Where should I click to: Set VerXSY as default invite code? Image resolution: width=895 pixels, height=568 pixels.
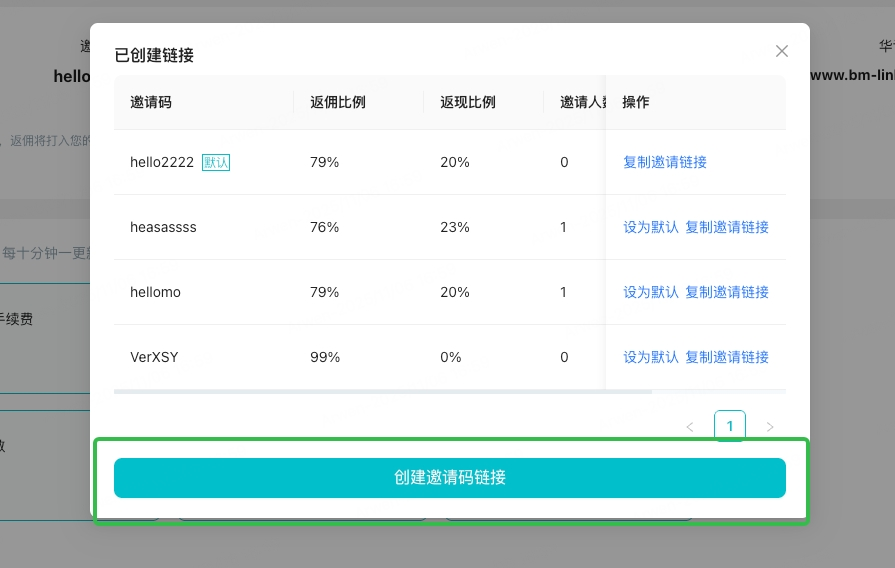[651, 357]
